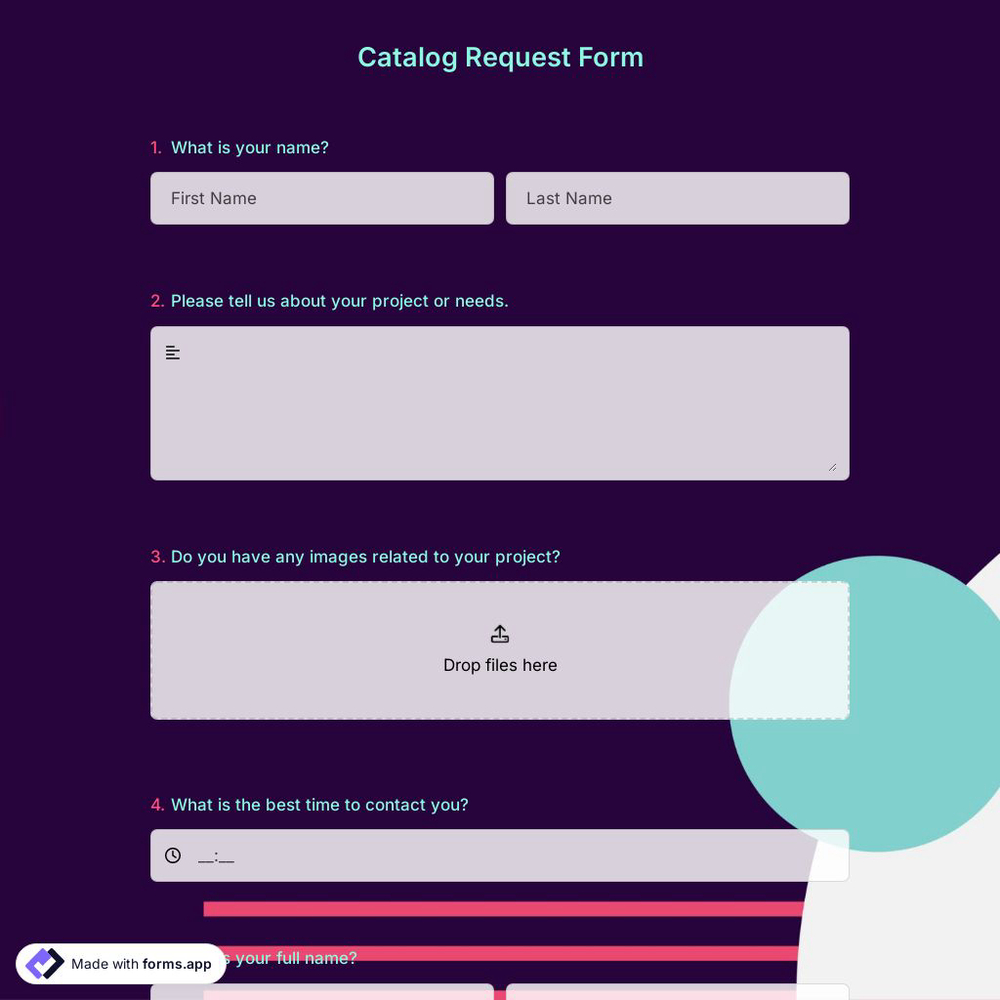Screen dimensions: 1000x1000
Task: Click the file upload icon above 'Drop files here'
Action: pyautogui.click(x=500, y=633)
